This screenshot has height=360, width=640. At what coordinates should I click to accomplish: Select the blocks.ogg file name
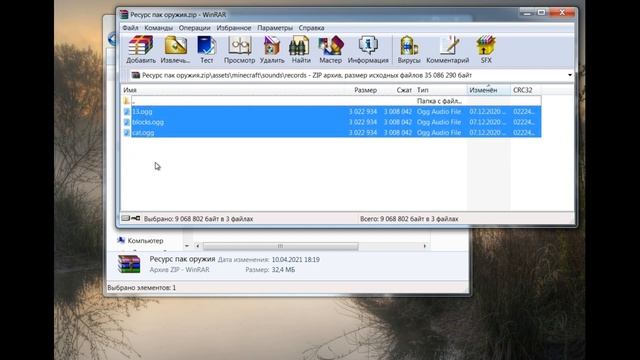(x=148, y=122)
